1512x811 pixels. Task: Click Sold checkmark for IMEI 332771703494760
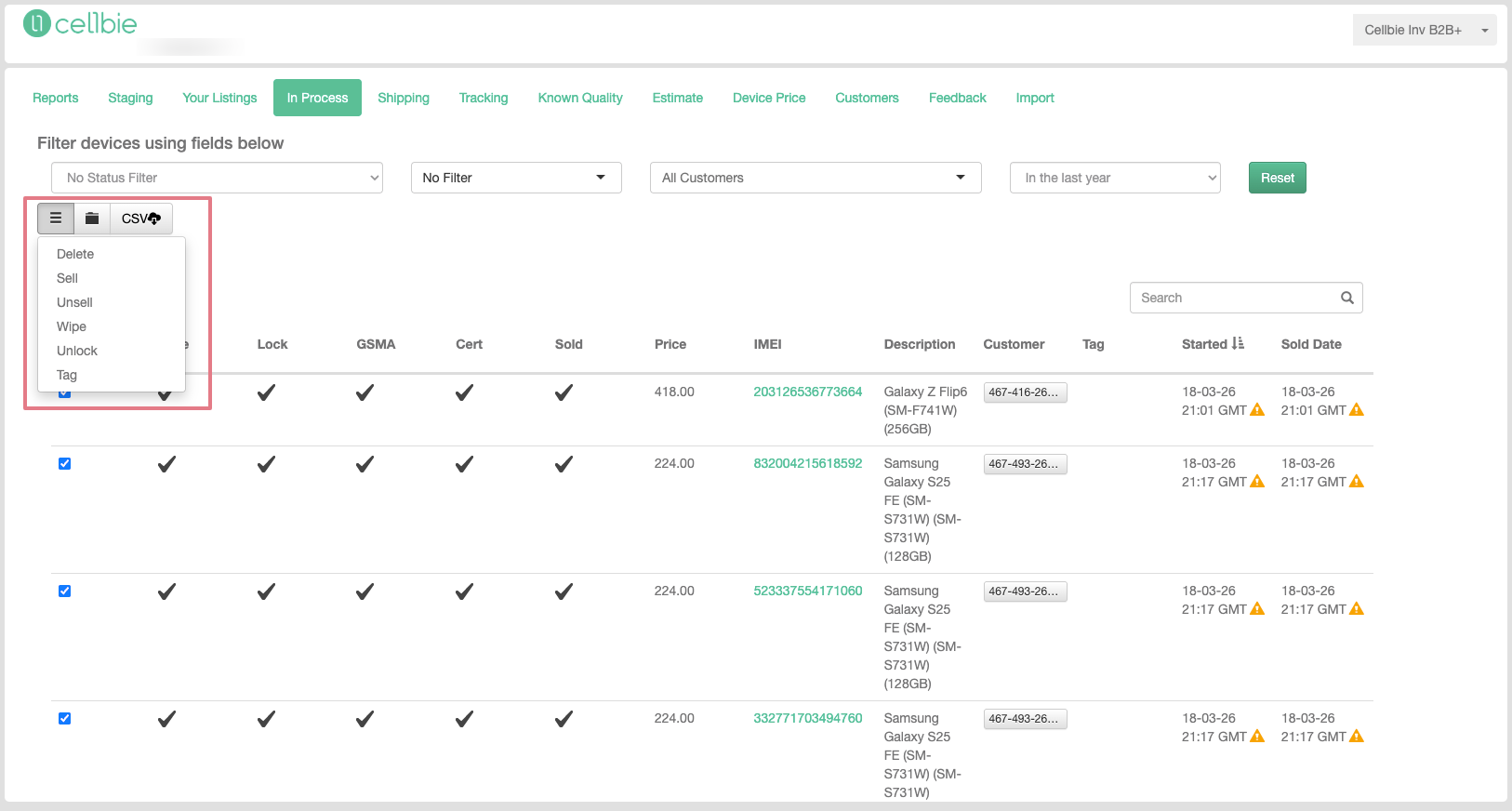click(x=564, y=719)
